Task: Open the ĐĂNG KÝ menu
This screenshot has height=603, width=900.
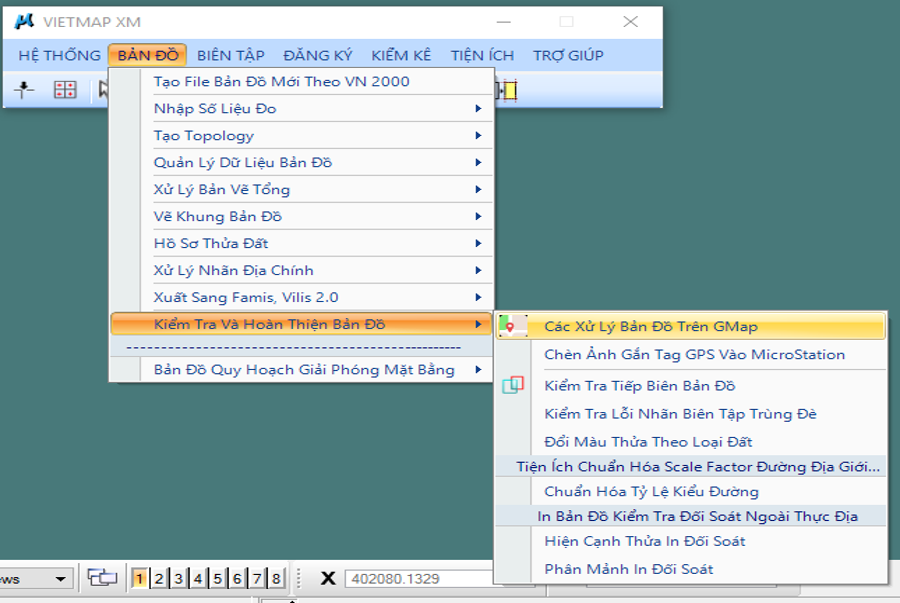Action: pyautogui.click(x=317, y=55)
